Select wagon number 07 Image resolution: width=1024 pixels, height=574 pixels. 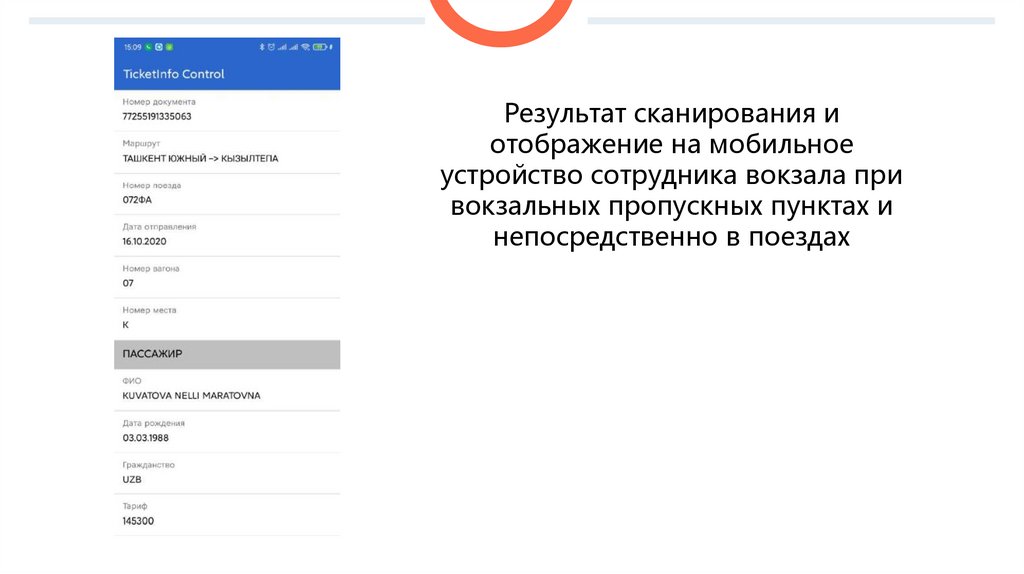coord(128,283)
